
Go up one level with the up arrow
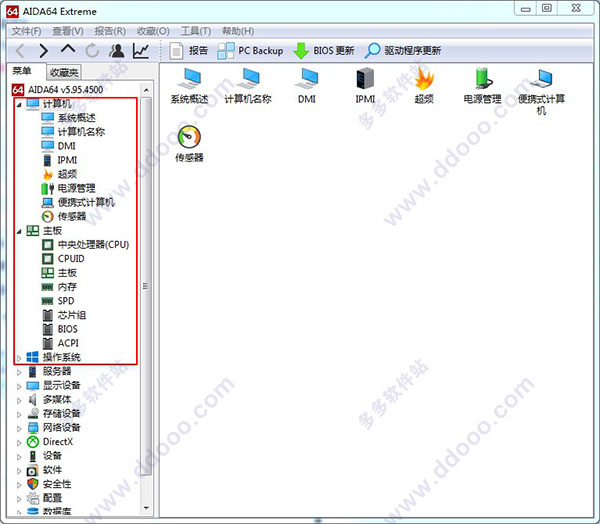(68, 49)
